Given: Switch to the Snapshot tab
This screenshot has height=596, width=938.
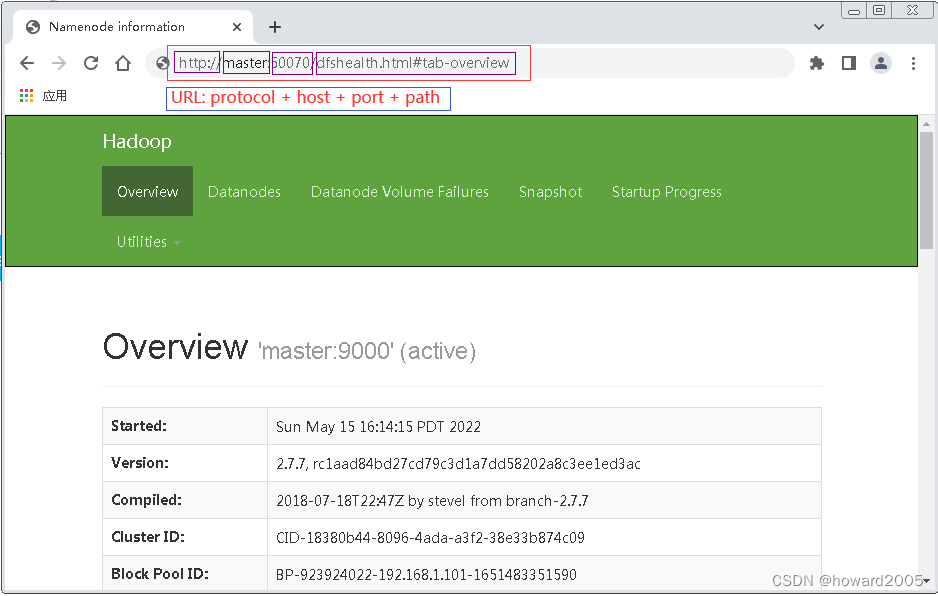Looking at the screenshot, I should [550, 191].
